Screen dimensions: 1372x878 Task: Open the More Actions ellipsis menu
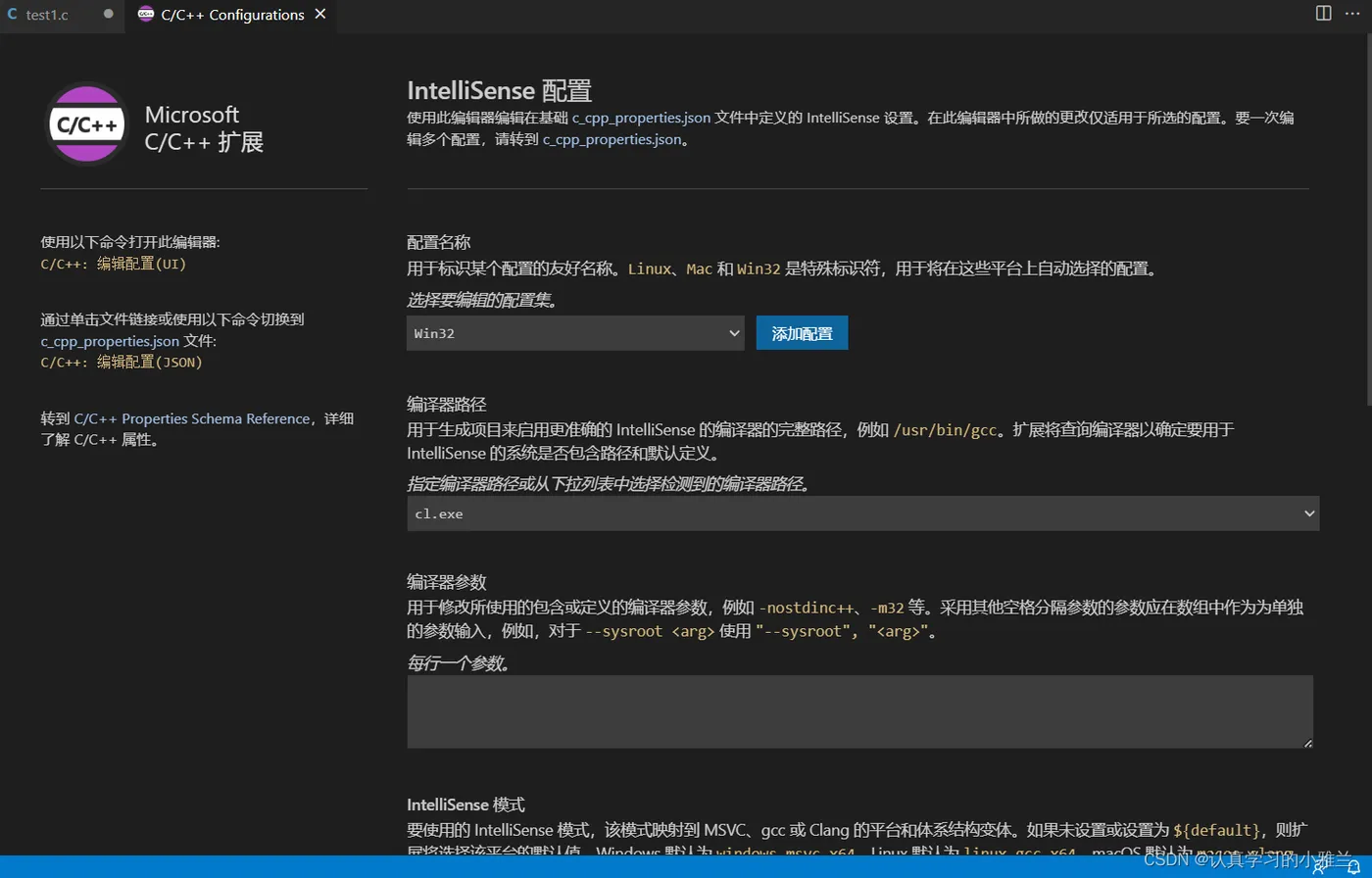coord(1353,14)
